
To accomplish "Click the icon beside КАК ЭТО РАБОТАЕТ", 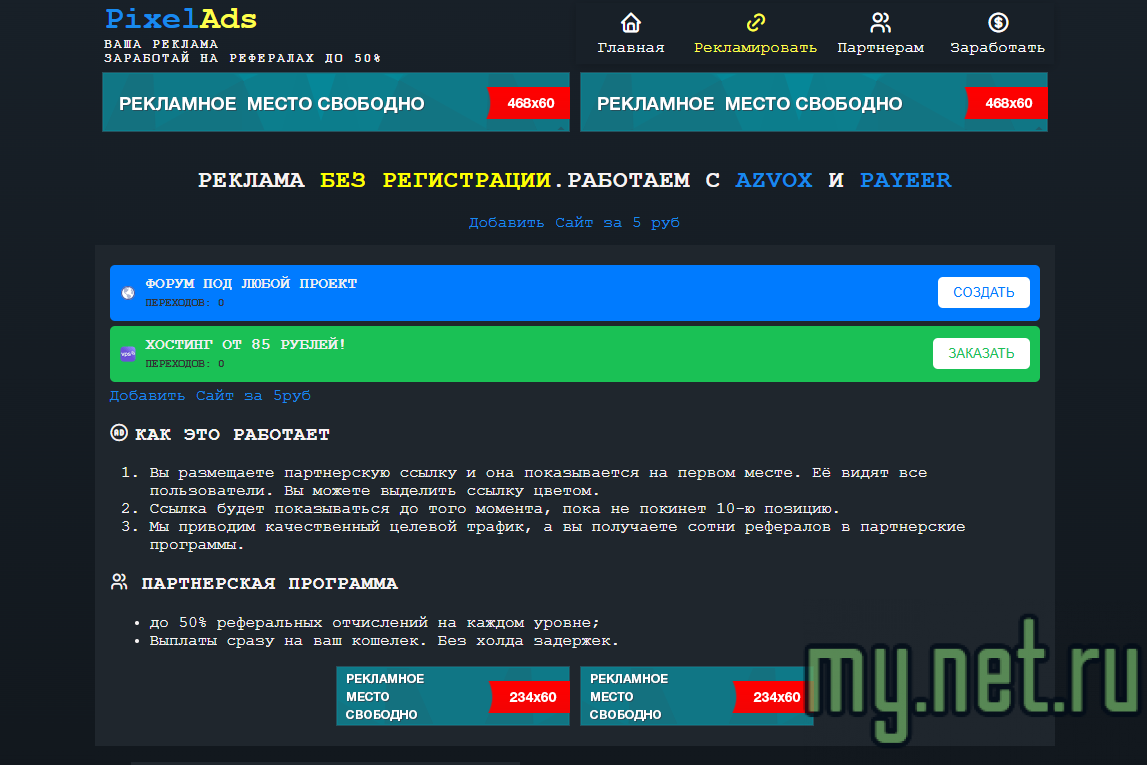I will click(x=119, y=433).
